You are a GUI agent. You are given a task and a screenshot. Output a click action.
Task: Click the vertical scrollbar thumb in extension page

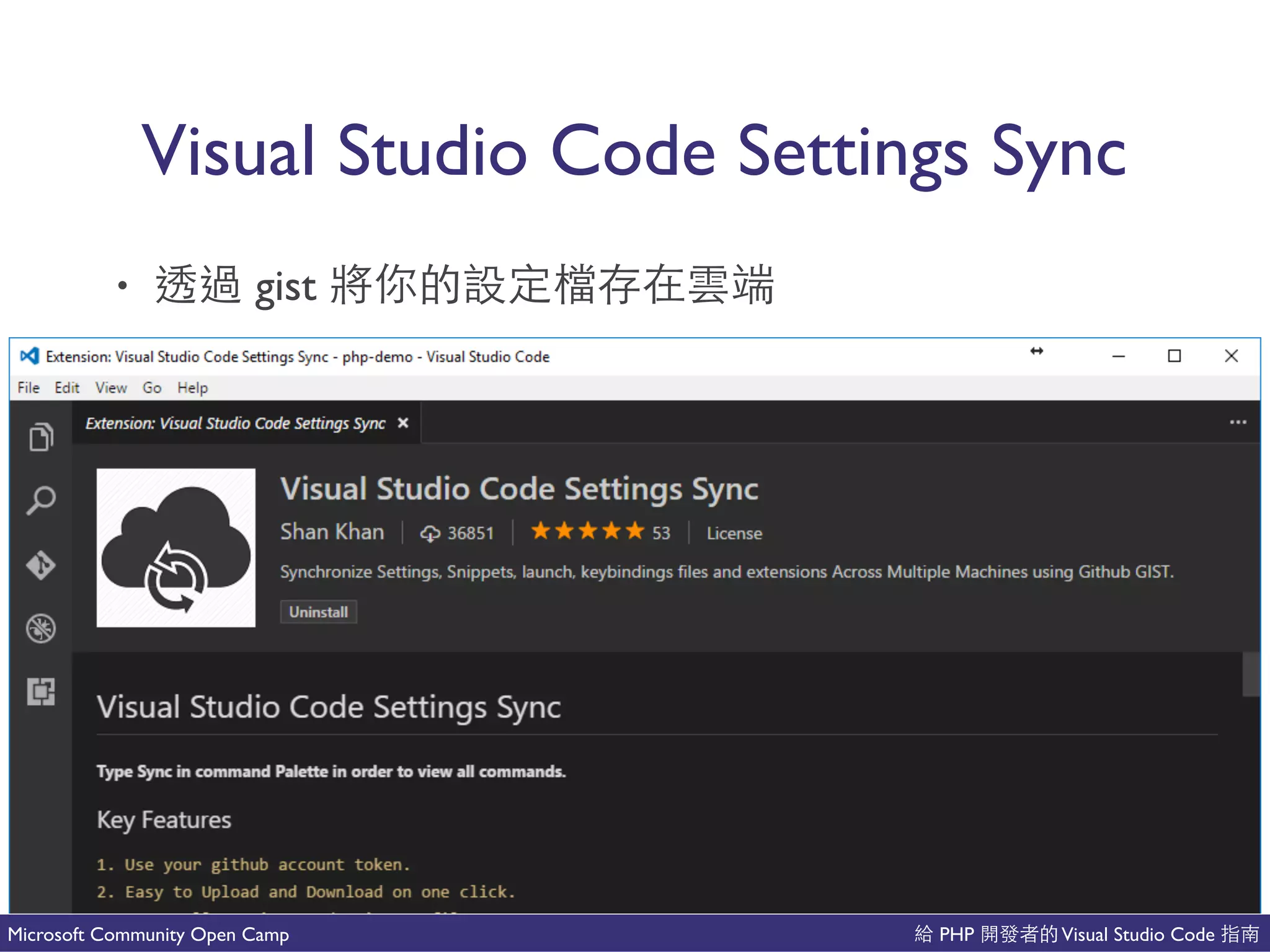pyautogui.click(x=1251, y=674)
